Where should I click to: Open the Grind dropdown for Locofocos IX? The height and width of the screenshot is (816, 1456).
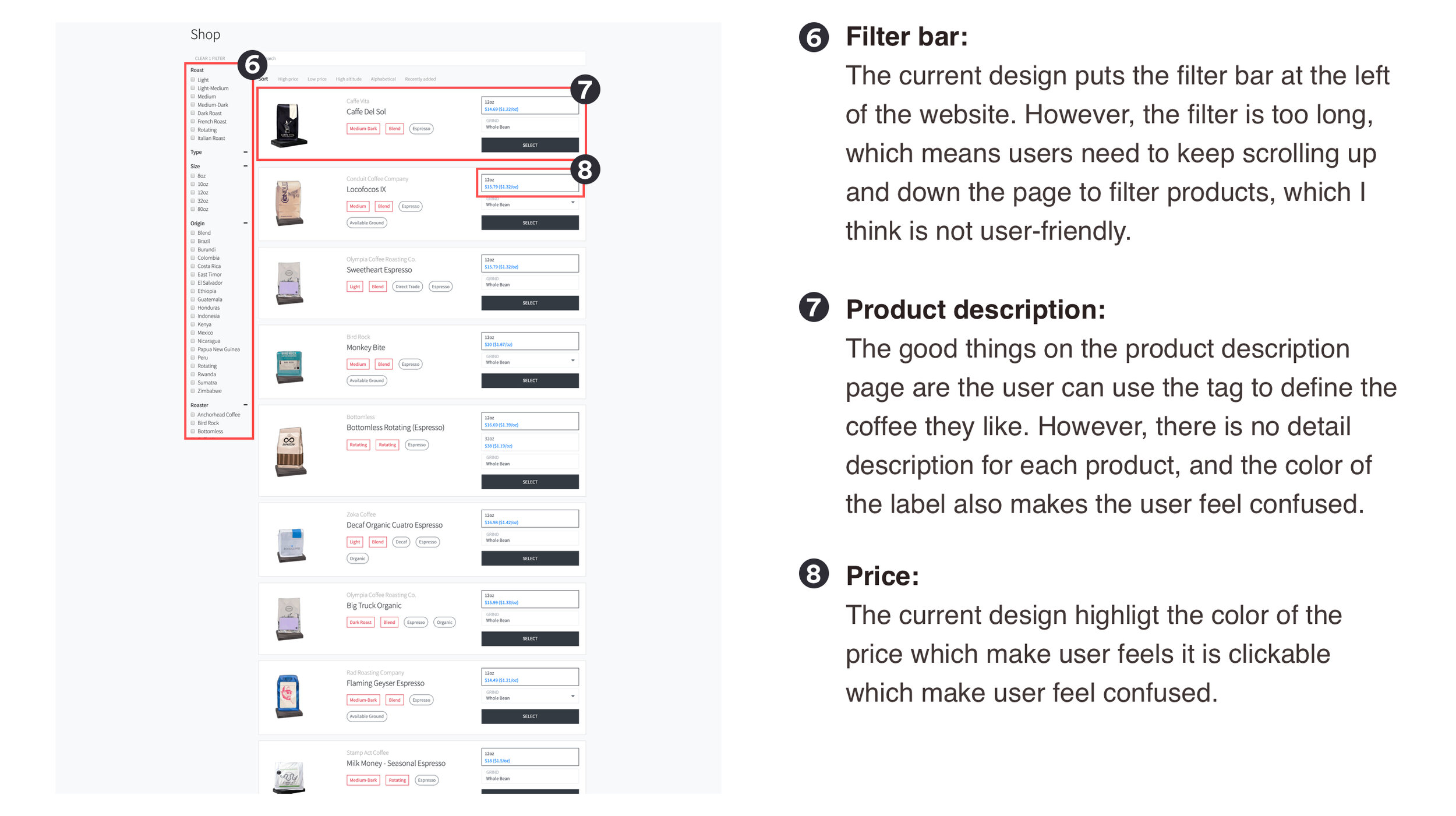(x=530, y=203)
